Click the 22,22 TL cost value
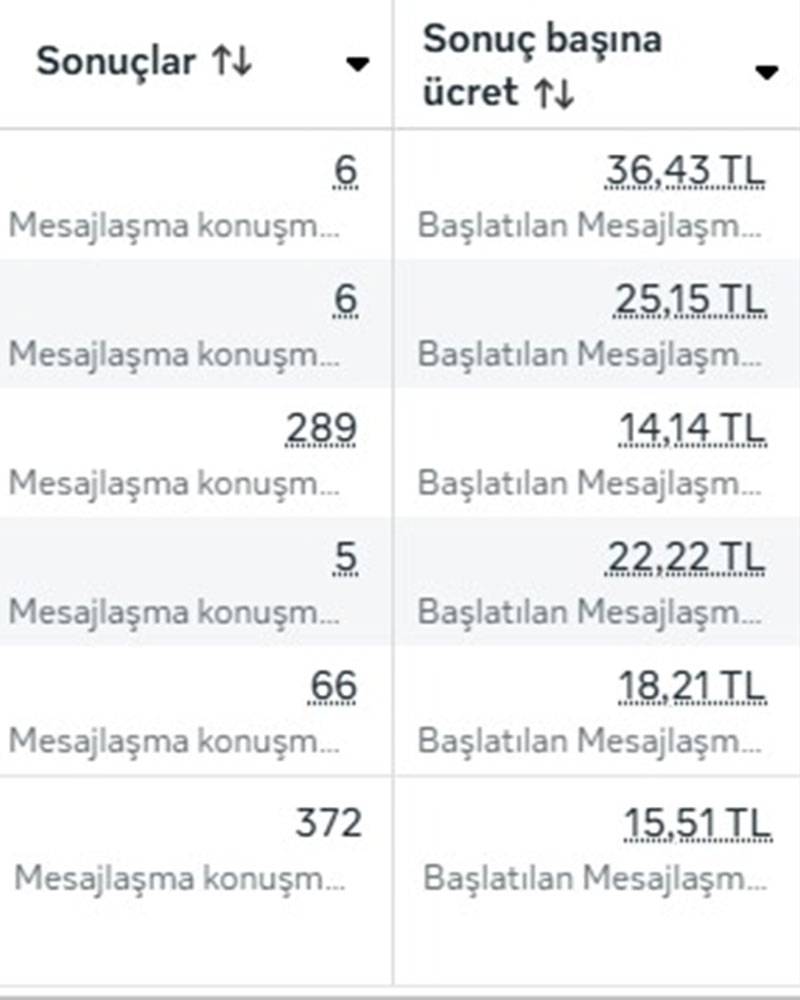800x1000 pixels. point(685,558)
